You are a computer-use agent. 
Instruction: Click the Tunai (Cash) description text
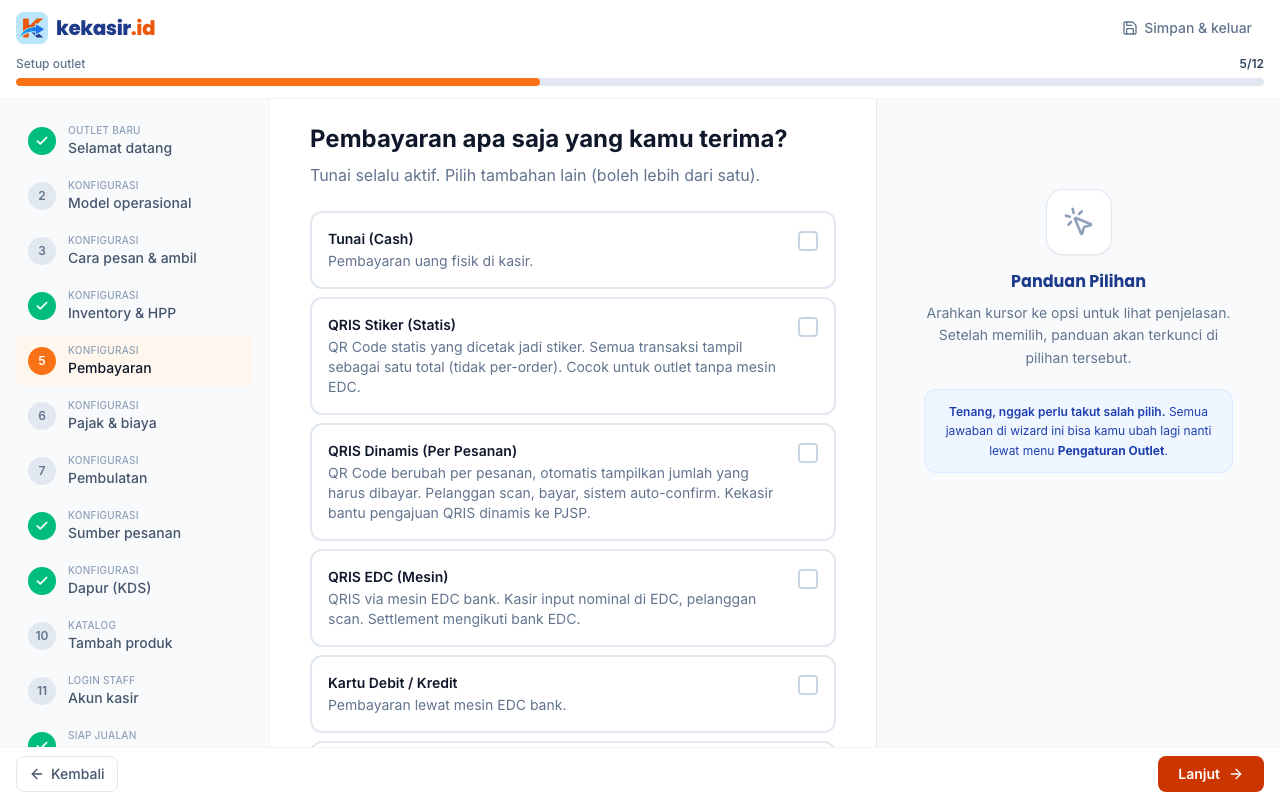tap(430, 261)
